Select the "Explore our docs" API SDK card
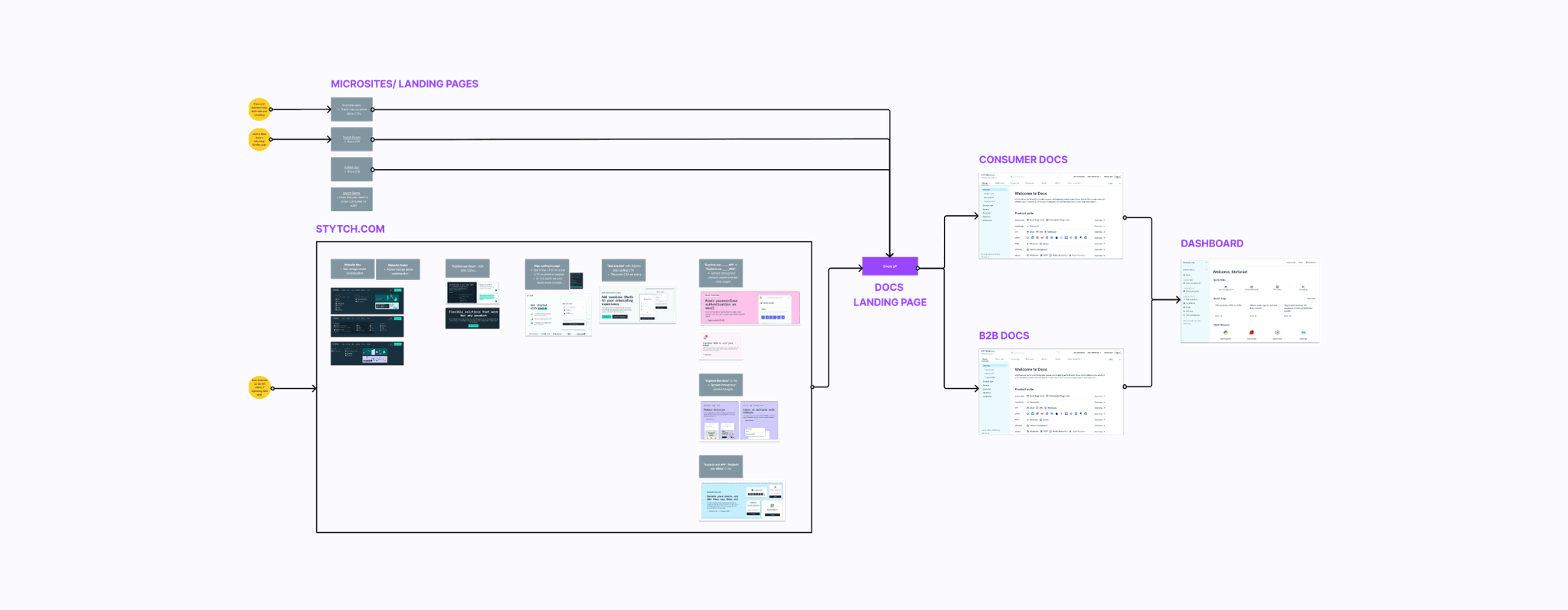Image resolution: width=1568 pixels, height=610 pixels. (x=467, y=269)
